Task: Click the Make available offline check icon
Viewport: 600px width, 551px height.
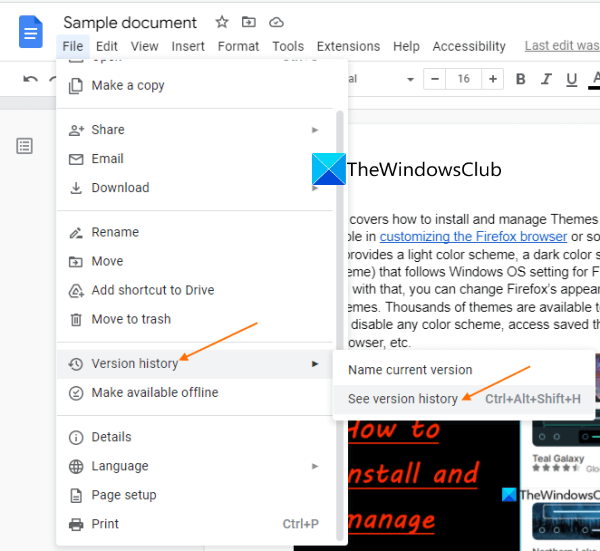Action: tap(76, 393)
